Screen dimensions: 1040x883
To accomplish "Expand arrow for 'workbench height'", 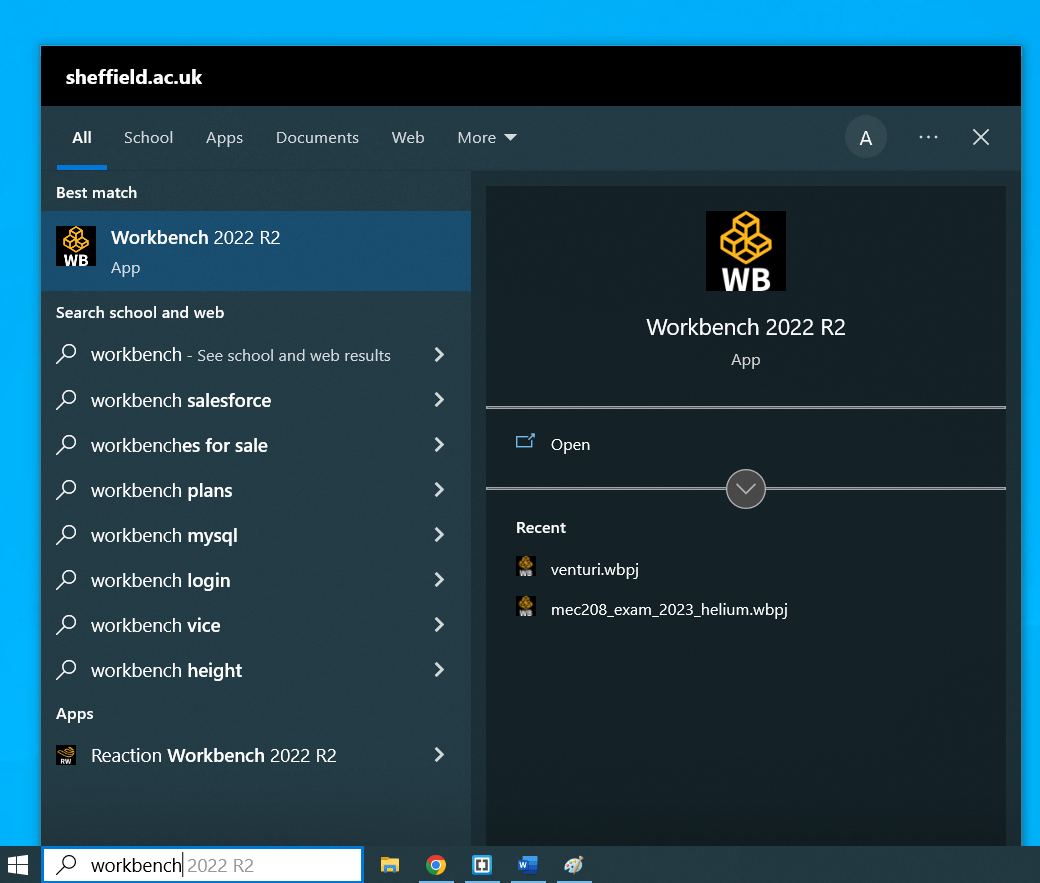I will 439,669.
